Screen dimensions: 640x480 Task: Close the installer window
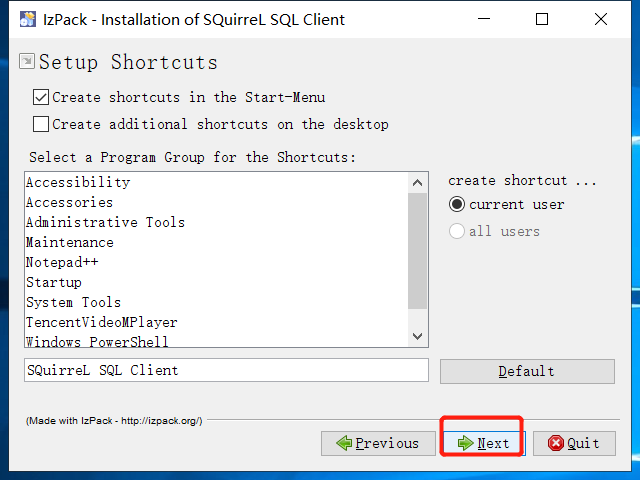[601, 19]
